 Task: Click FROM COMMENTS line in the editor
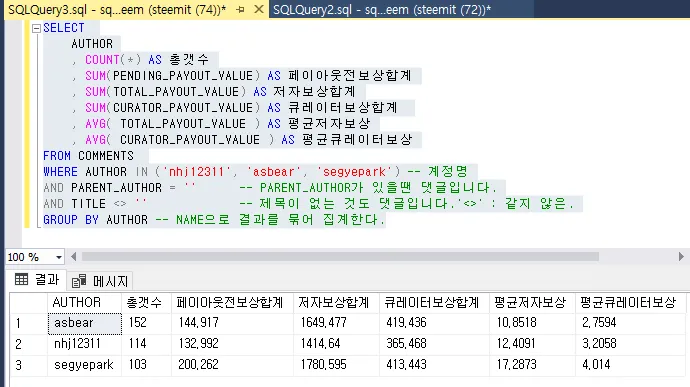tap(88, 156)
